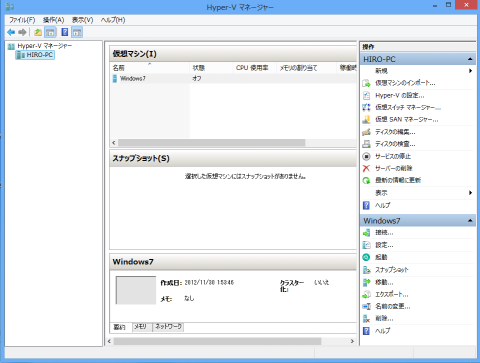Click 削除 action for Windows7

click(x=384, y=319)
